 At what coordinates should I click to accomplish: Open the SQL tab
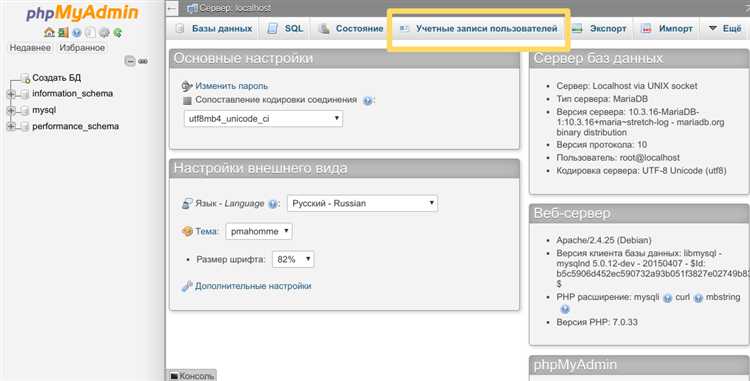pyautogui.click(x=285, y=29)
